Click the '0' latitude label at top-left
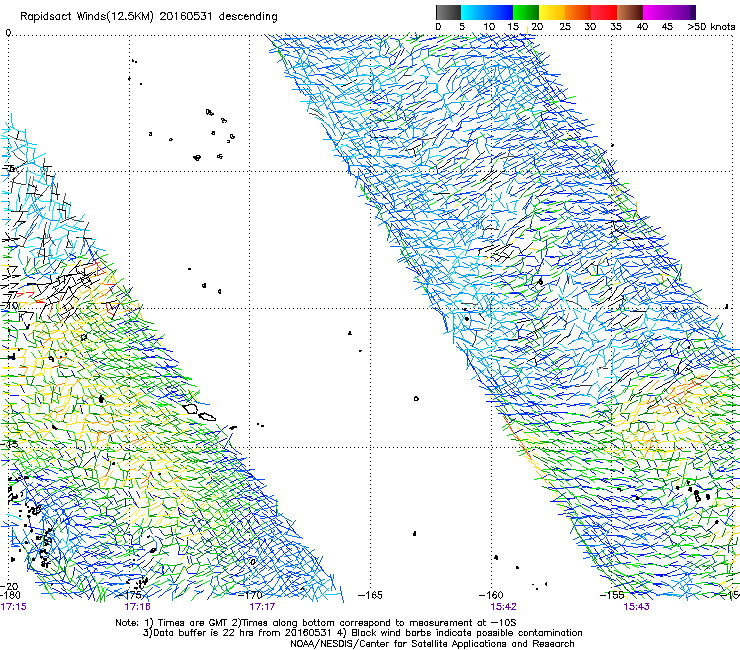 click(8, 33)
